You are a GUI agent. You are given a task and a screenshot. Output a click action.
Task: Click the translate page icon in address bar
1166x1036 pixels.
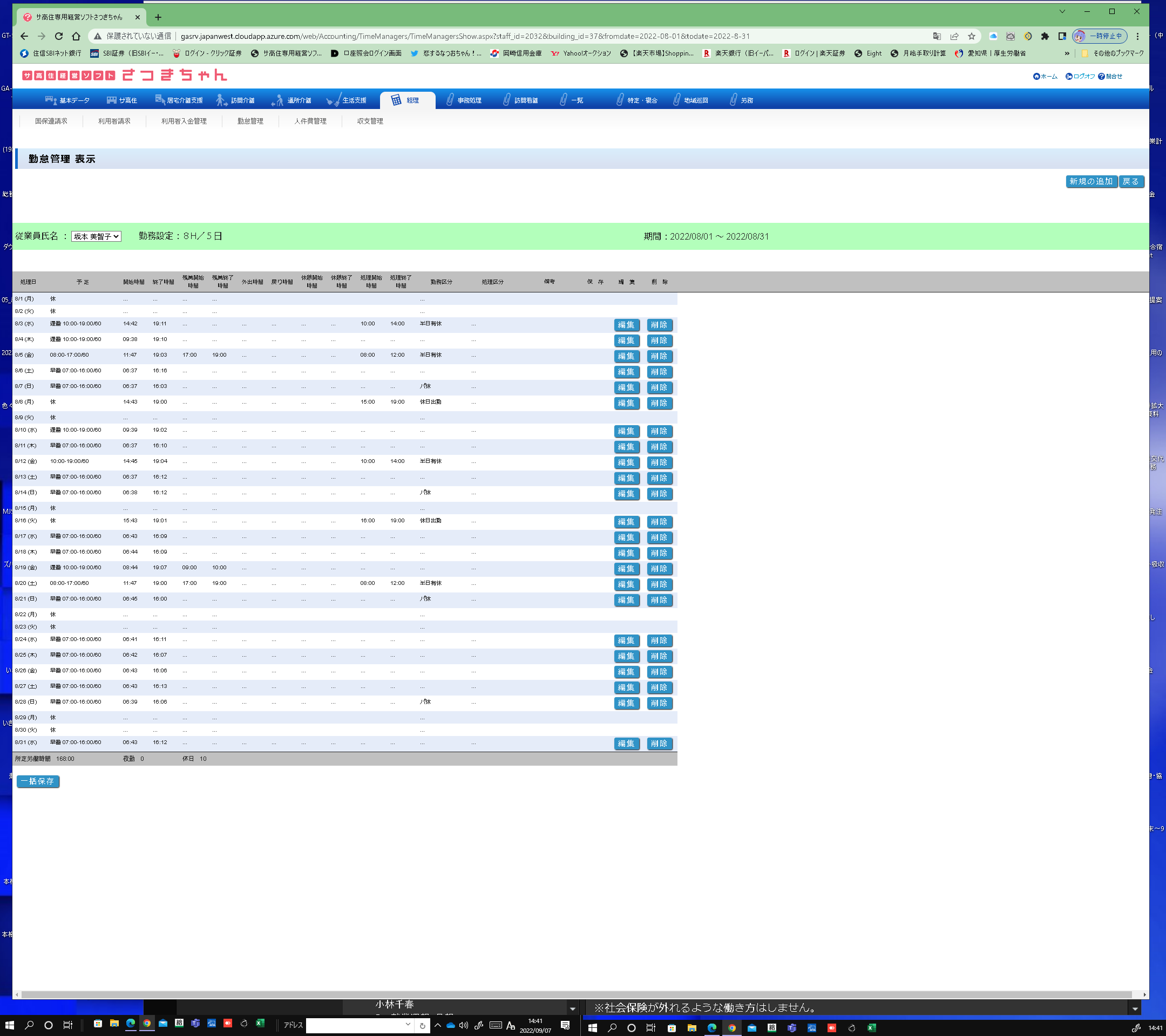[x=937, y=36]
